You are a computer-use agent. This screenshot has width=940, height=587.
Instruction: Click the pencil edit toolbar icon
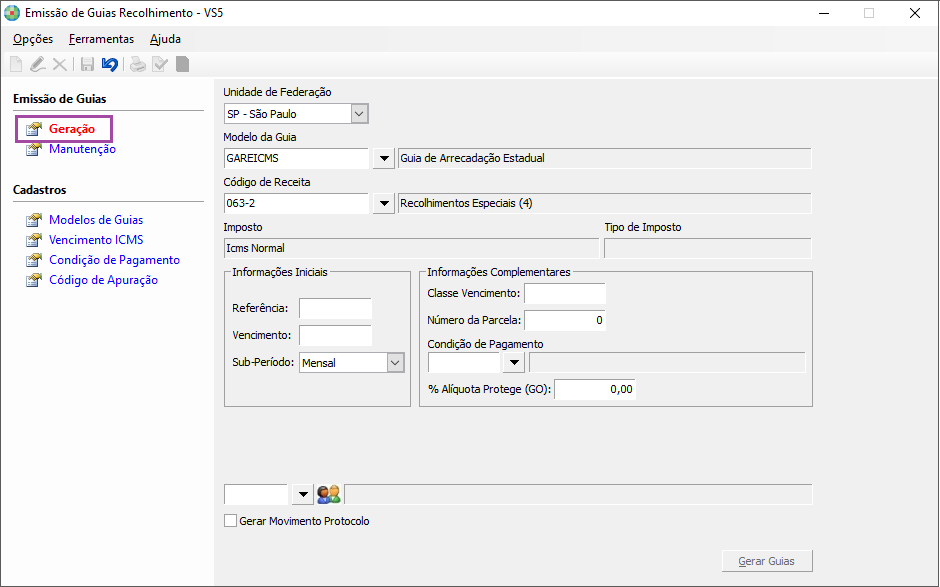[38, 64]
